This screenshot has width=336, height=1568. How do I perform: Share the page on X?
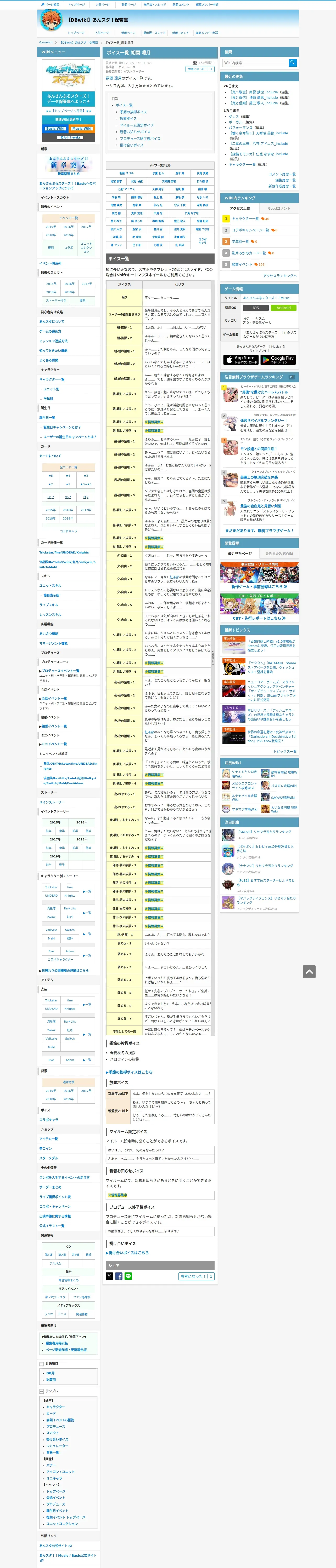pyautogui.click(x=109, y=1276)
